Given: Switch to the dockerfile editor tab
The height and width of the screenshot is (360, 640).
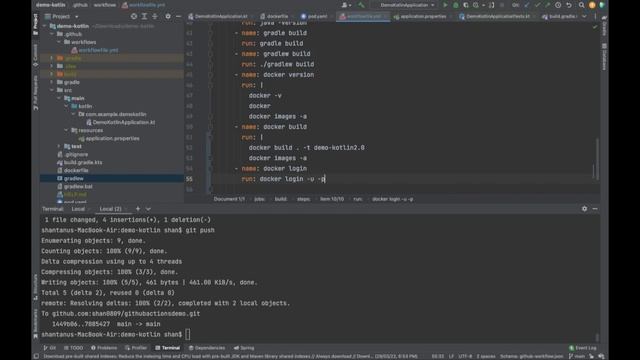Looking at the screenshot, I should click(x=277, y=17).
